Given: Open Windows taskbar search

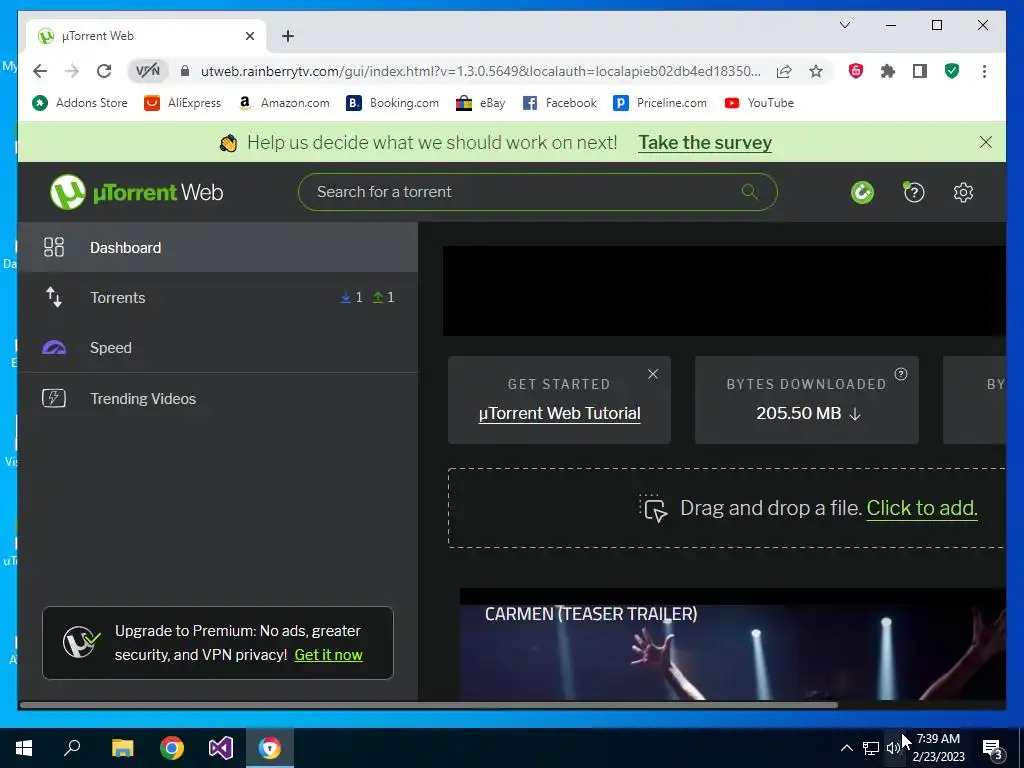Looking at the screenshot, I should point(72,748).
